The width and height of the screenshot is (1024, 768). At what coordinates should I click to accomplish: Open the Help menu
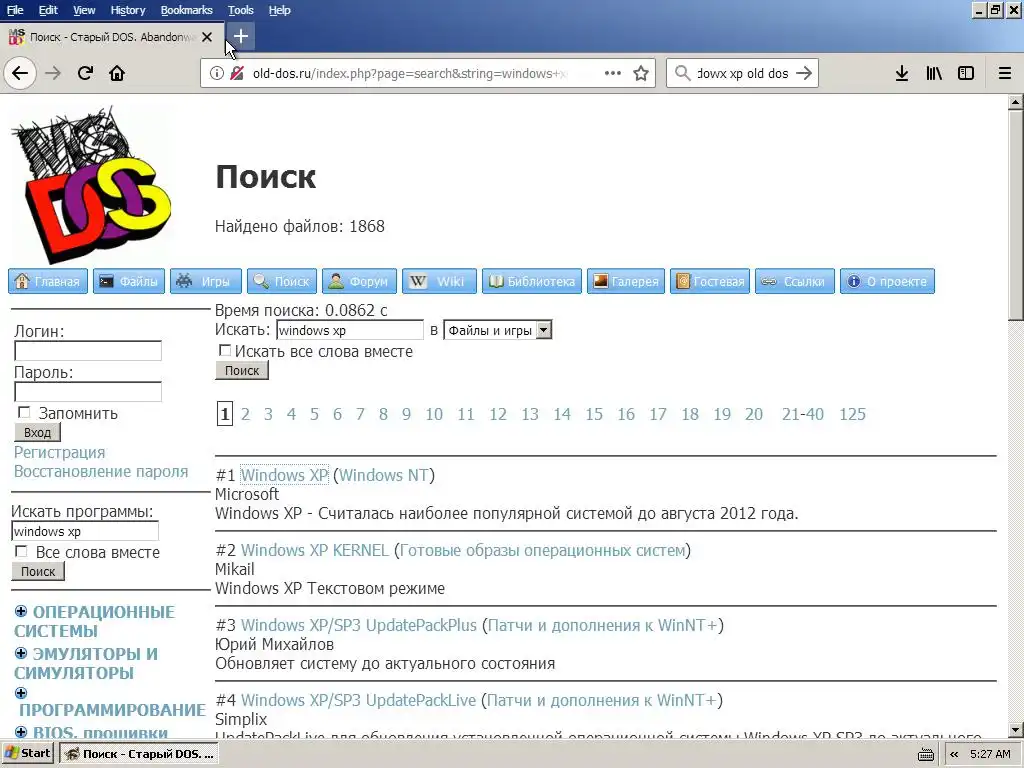pos(280,10)
